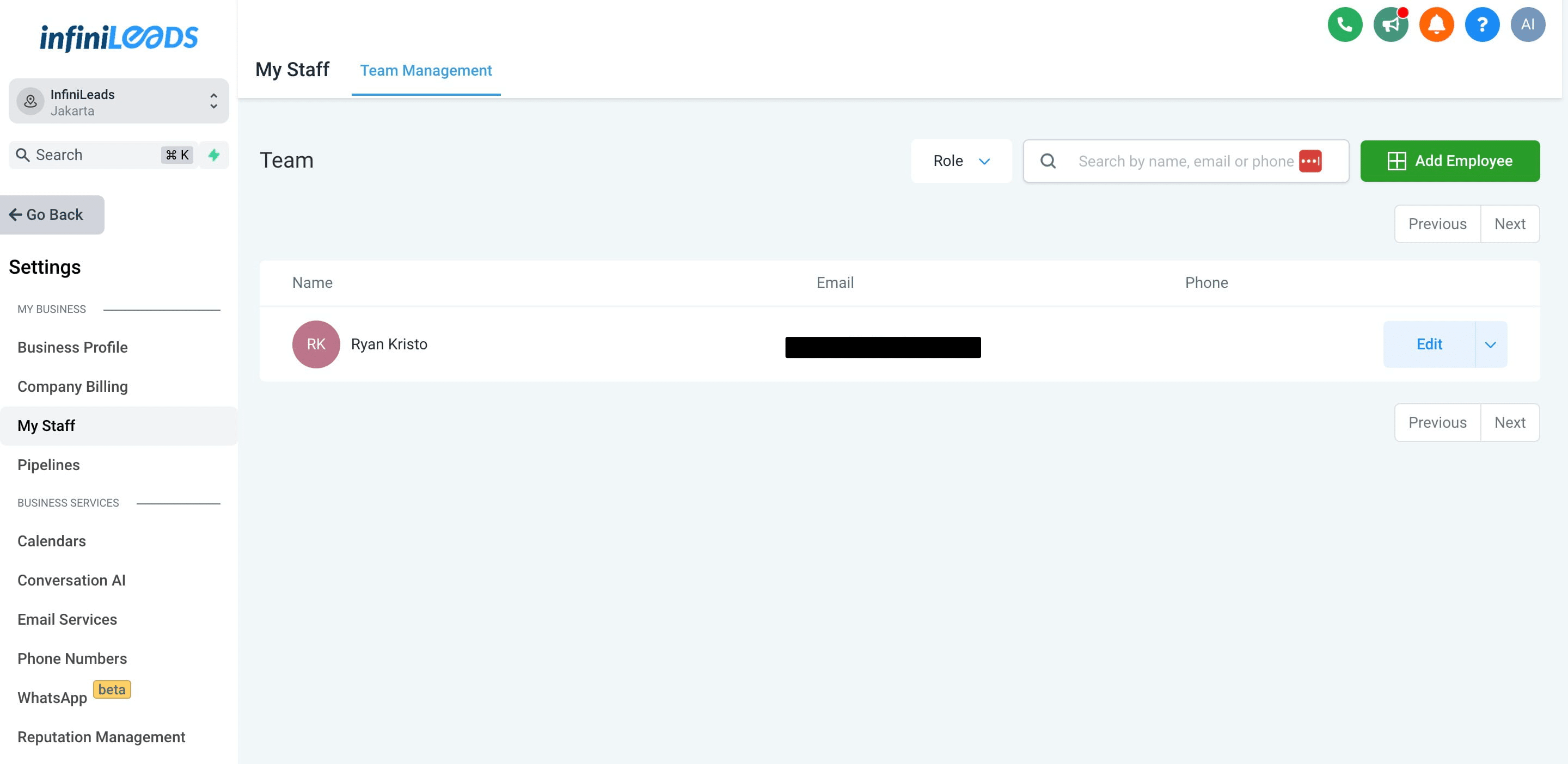Open the megaphone announcements icon
The width and height of the screenshot is (1568, 764).
point(1391,24)
